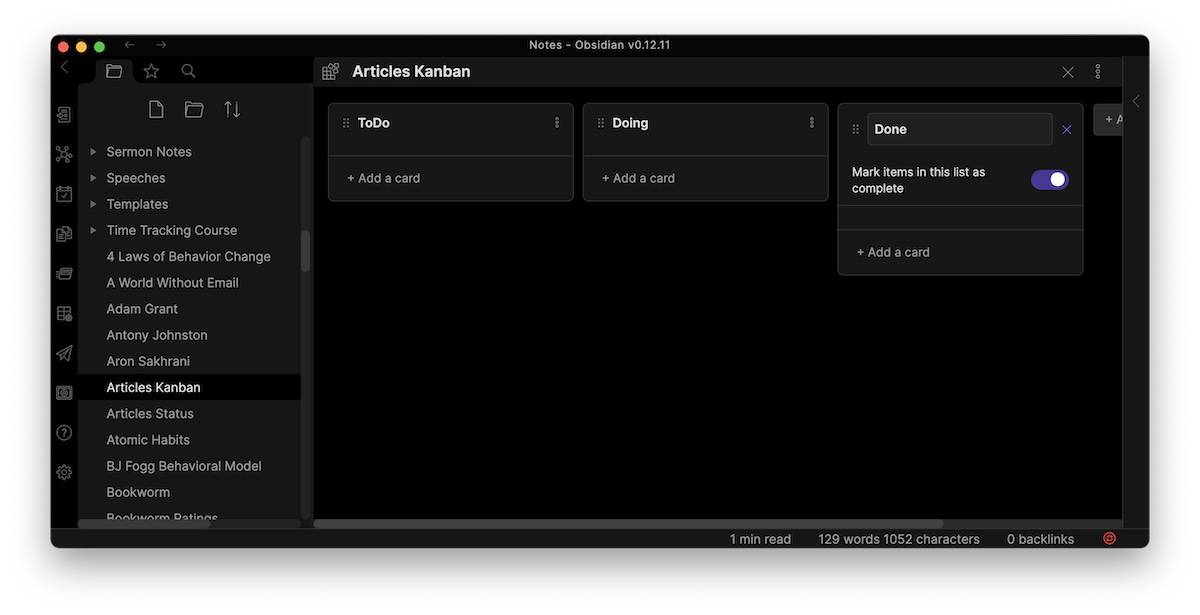
Task: Click the red status bar icon
Action: click(x=1109, y=538)
